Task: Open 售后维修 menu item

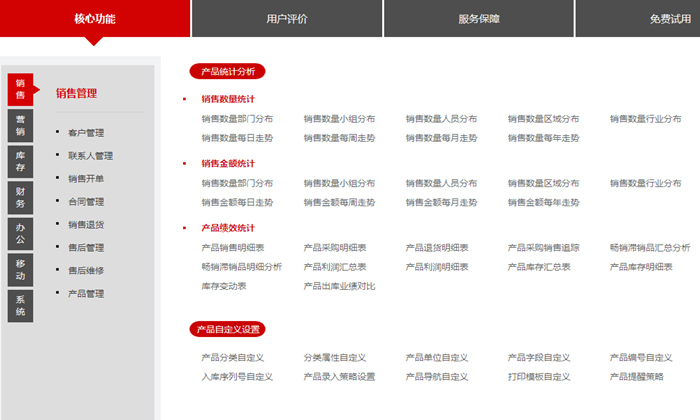Action: point(86,271)
